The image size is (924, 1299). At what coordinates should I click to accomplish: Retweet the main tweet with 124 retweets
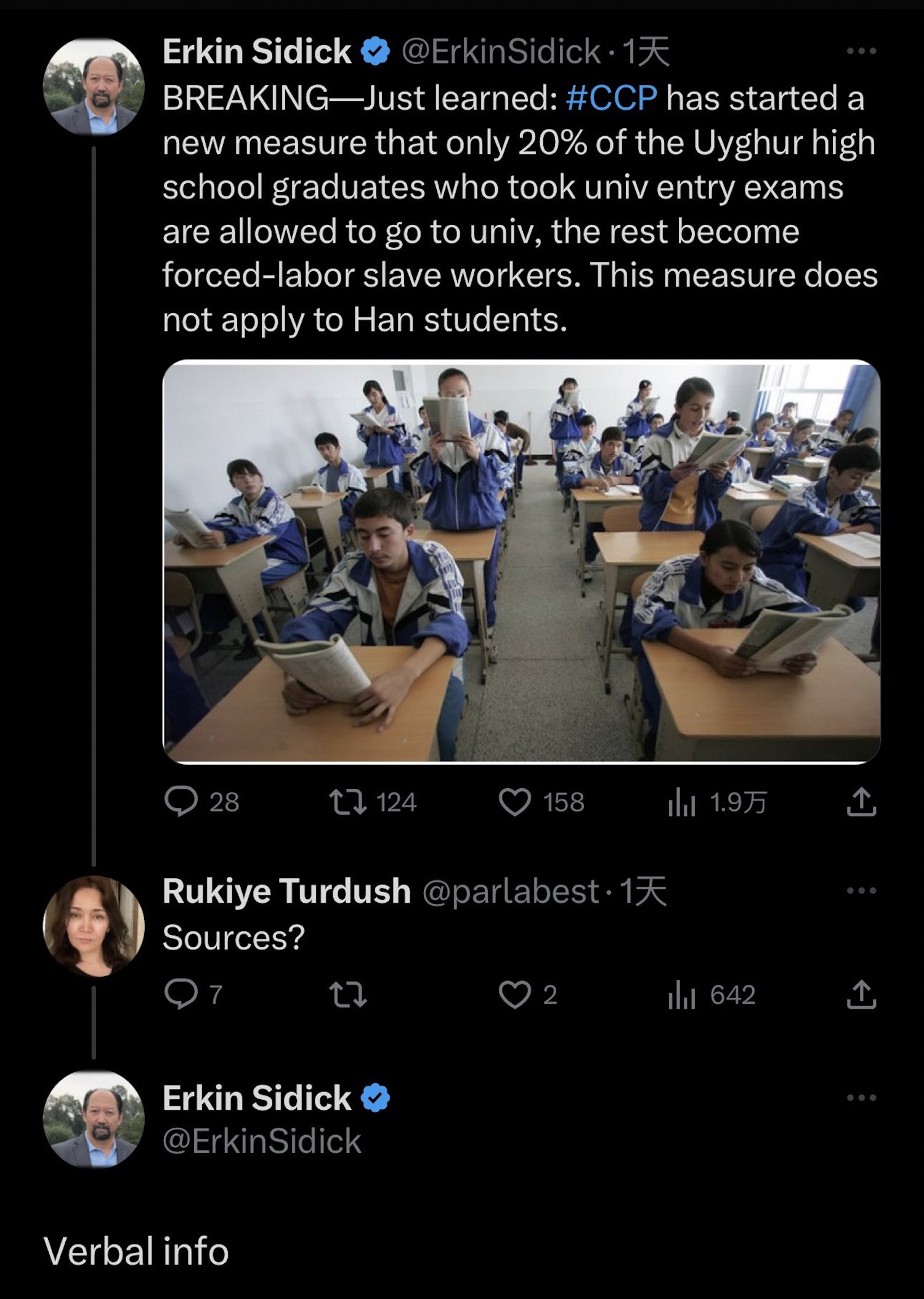pyautogui.click(x=348, y=802)
